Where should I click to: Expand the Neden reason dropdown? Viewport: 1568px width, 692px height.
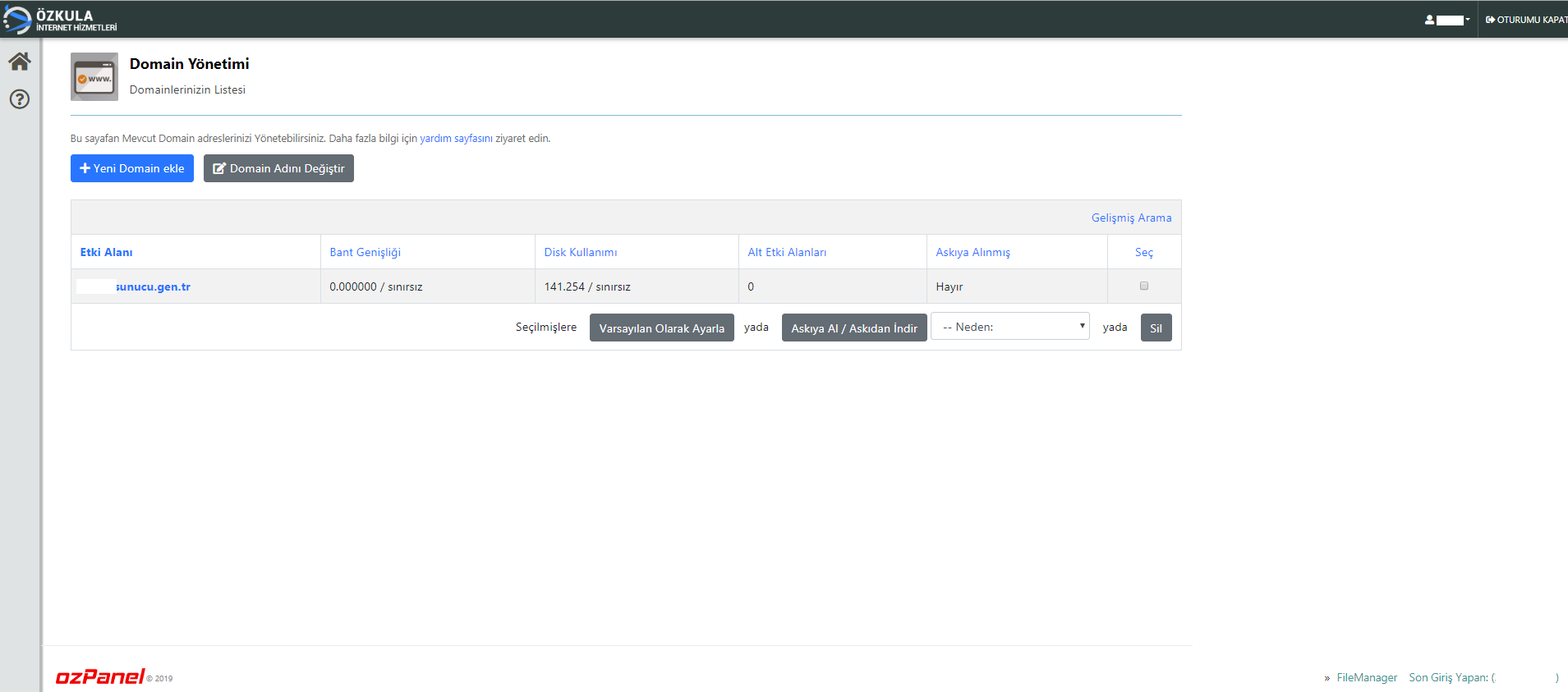(1009, 327)
